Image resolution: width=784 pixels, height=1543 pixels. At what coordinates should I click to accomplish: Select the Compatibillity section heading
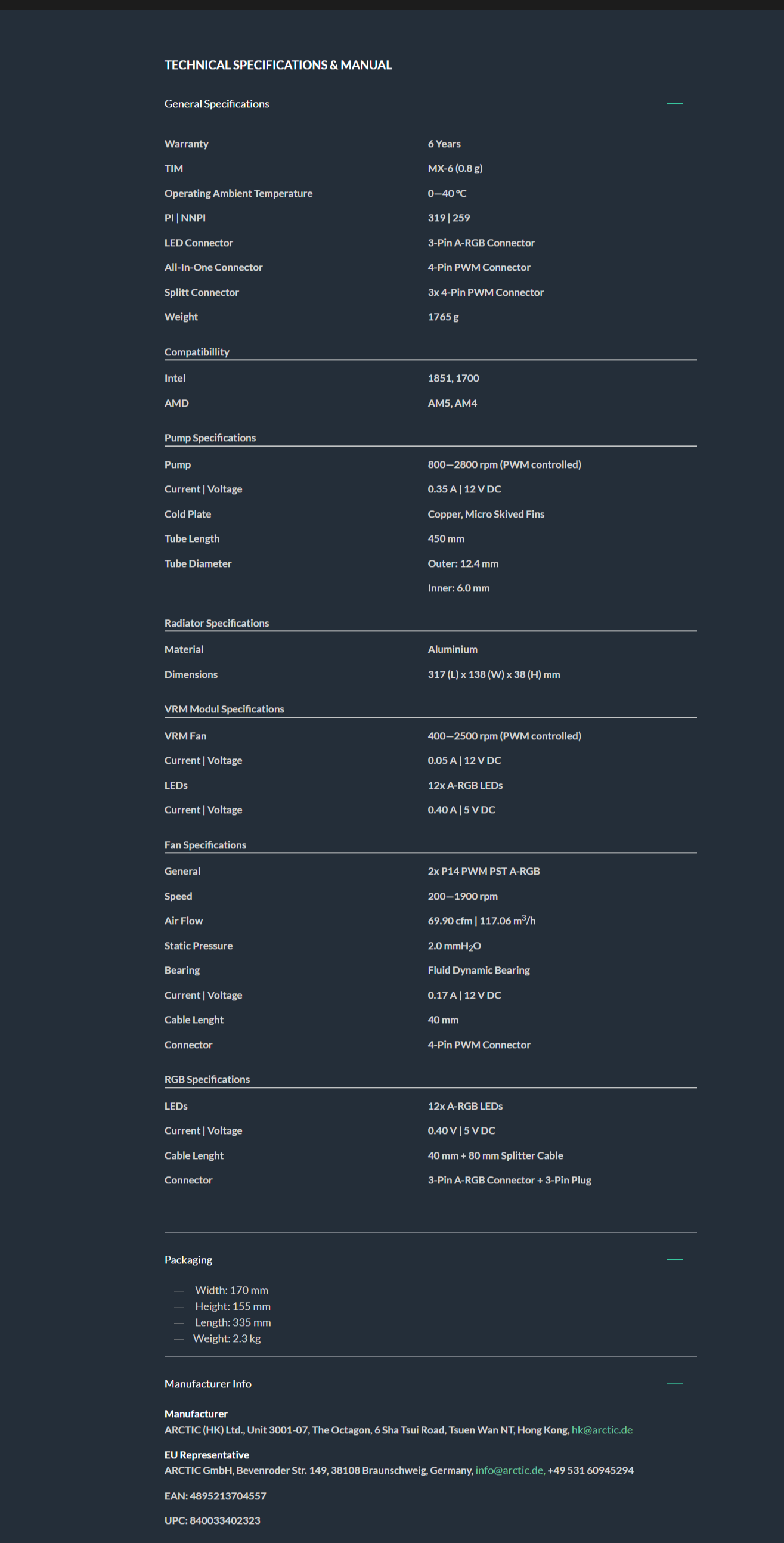coord(197,352)
